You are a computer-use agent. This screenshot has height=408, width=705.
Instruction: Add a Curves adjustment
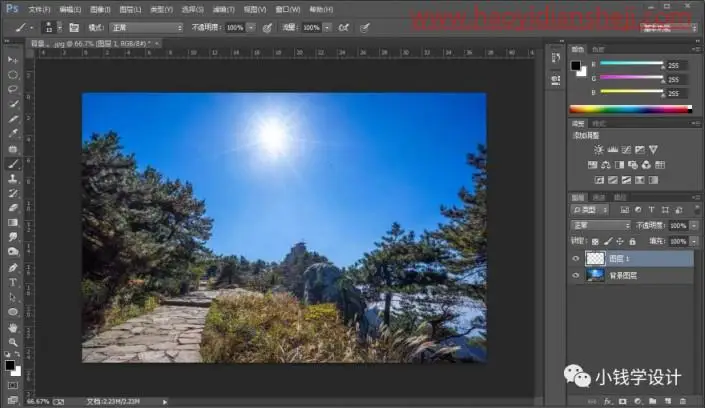[x=626, y=149]
